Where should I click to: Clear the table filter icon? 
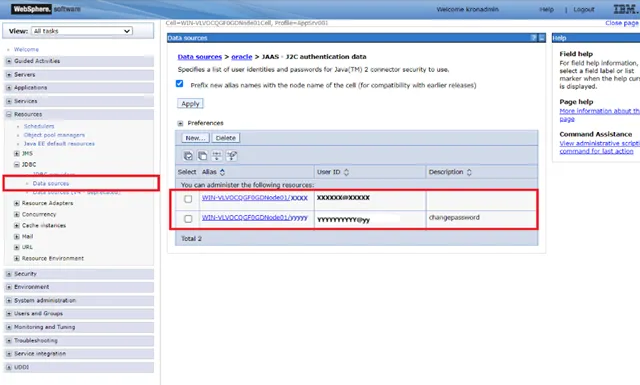231,156
